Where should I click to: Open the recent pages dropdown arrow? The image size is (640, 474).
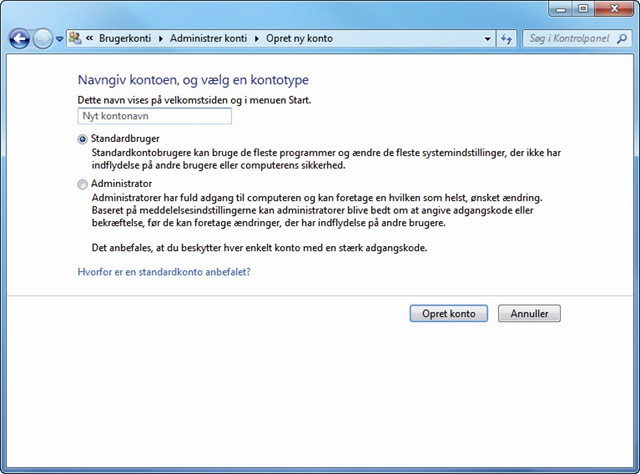(60, 39)
